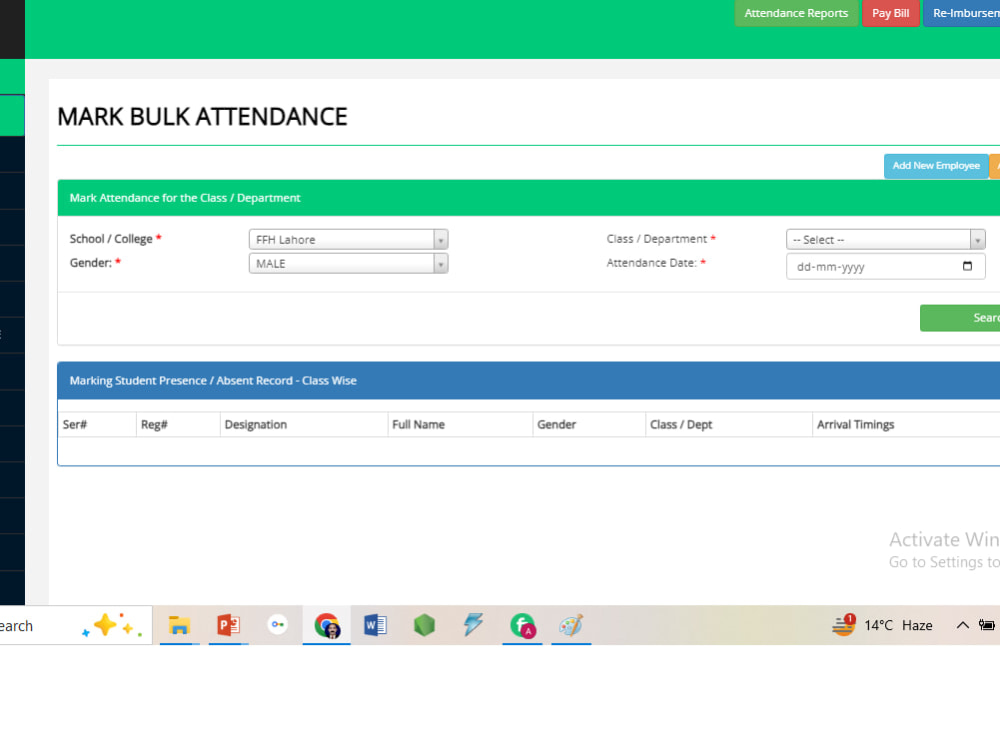
Task: Click the Pay Bill button
Action: 890,13
